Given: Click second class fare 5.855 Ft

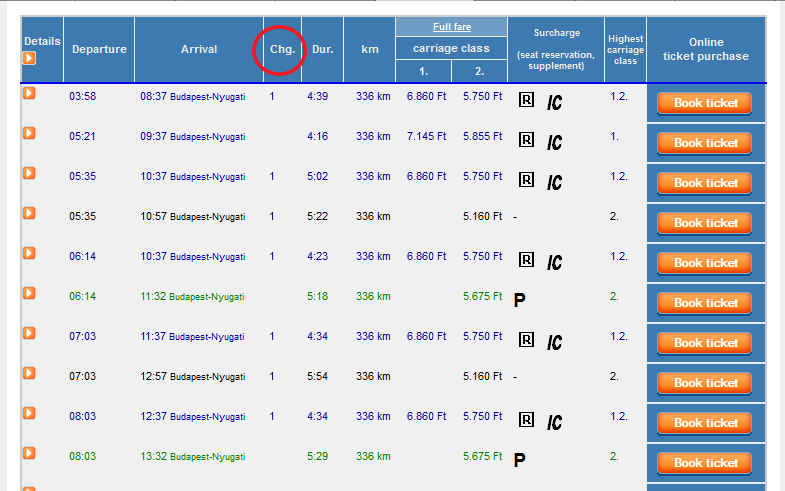Looking at the screenshot, I should (x=482, y=136).
